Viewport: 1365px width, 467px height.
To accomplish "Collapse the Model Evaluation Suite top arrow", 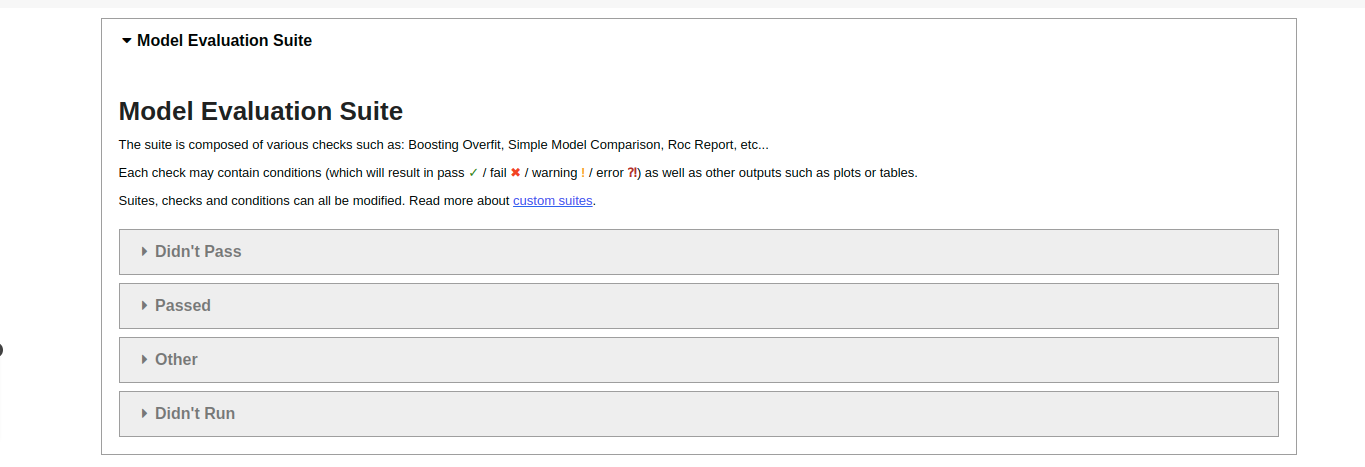I will coord(126,41).
